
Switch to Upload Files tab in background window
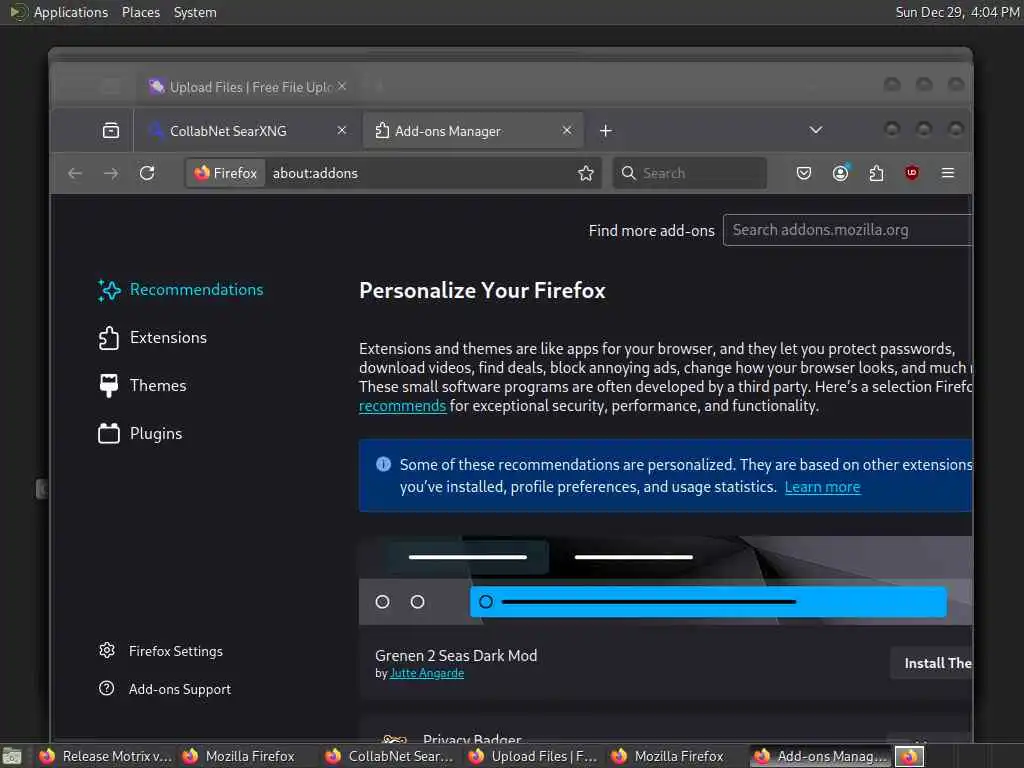click(248, 87)
